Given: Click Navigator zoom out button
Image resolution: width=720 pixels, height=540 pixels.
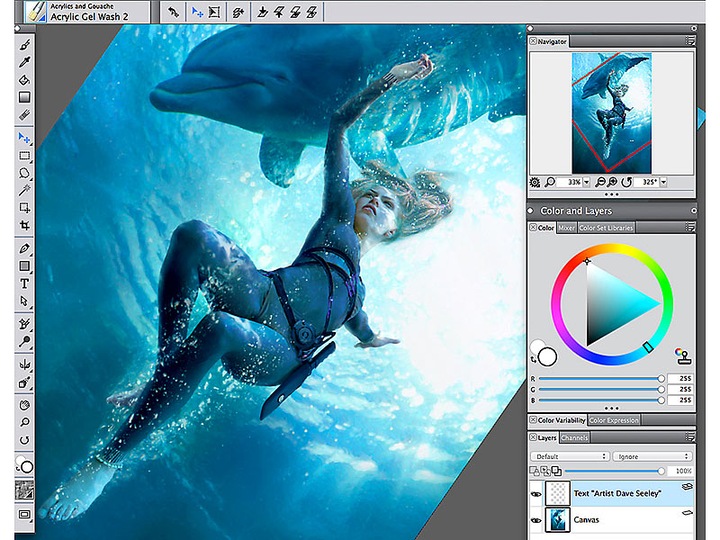Looking at the screenshot, I should click(x=600, y=182).
